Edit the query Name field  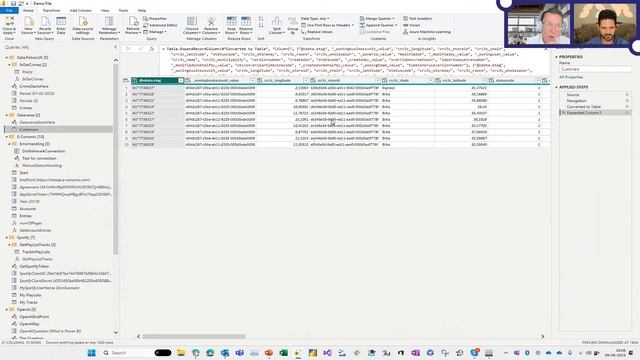point(595,69)
